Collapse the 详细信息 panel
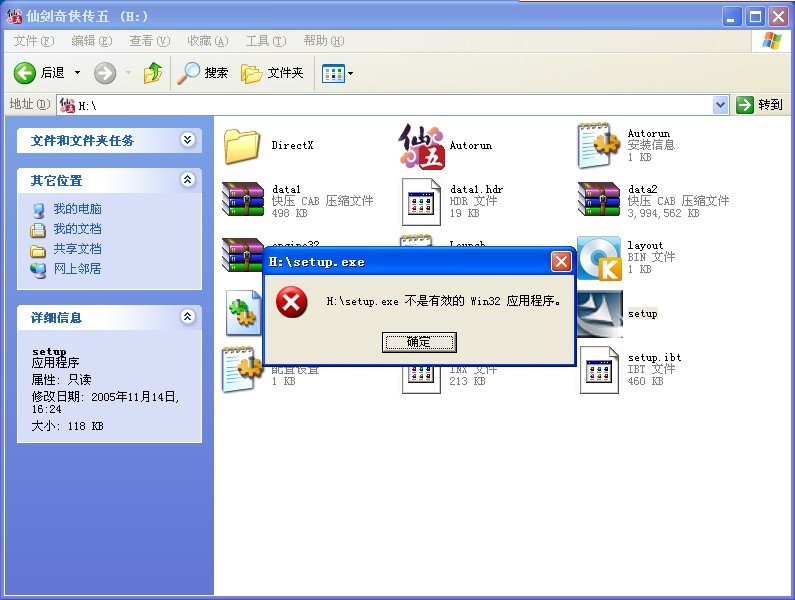The image size is (795, 600). point(188,316)
